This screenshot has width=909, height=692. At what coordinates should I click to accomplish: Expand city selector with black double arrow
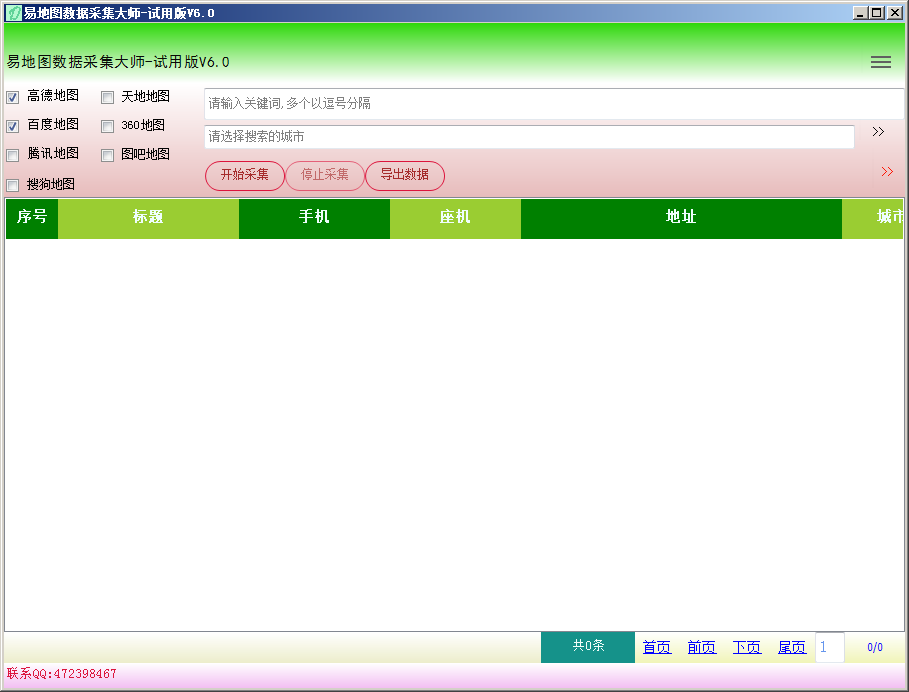pyautogui.click(x=878, y=132)
